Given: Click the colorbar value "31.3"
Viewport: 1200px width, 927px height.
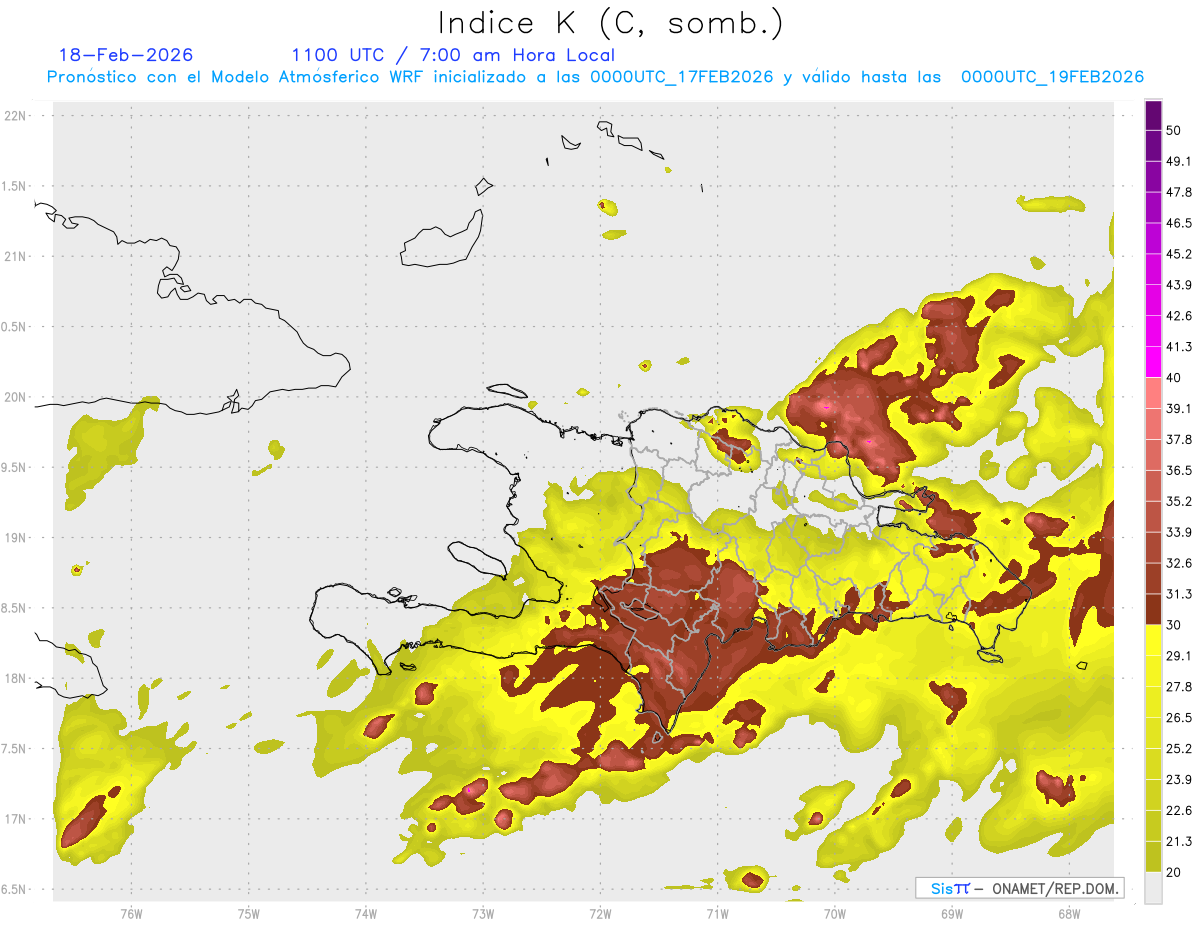Looking at the screenshot, I should point(1179,594).
